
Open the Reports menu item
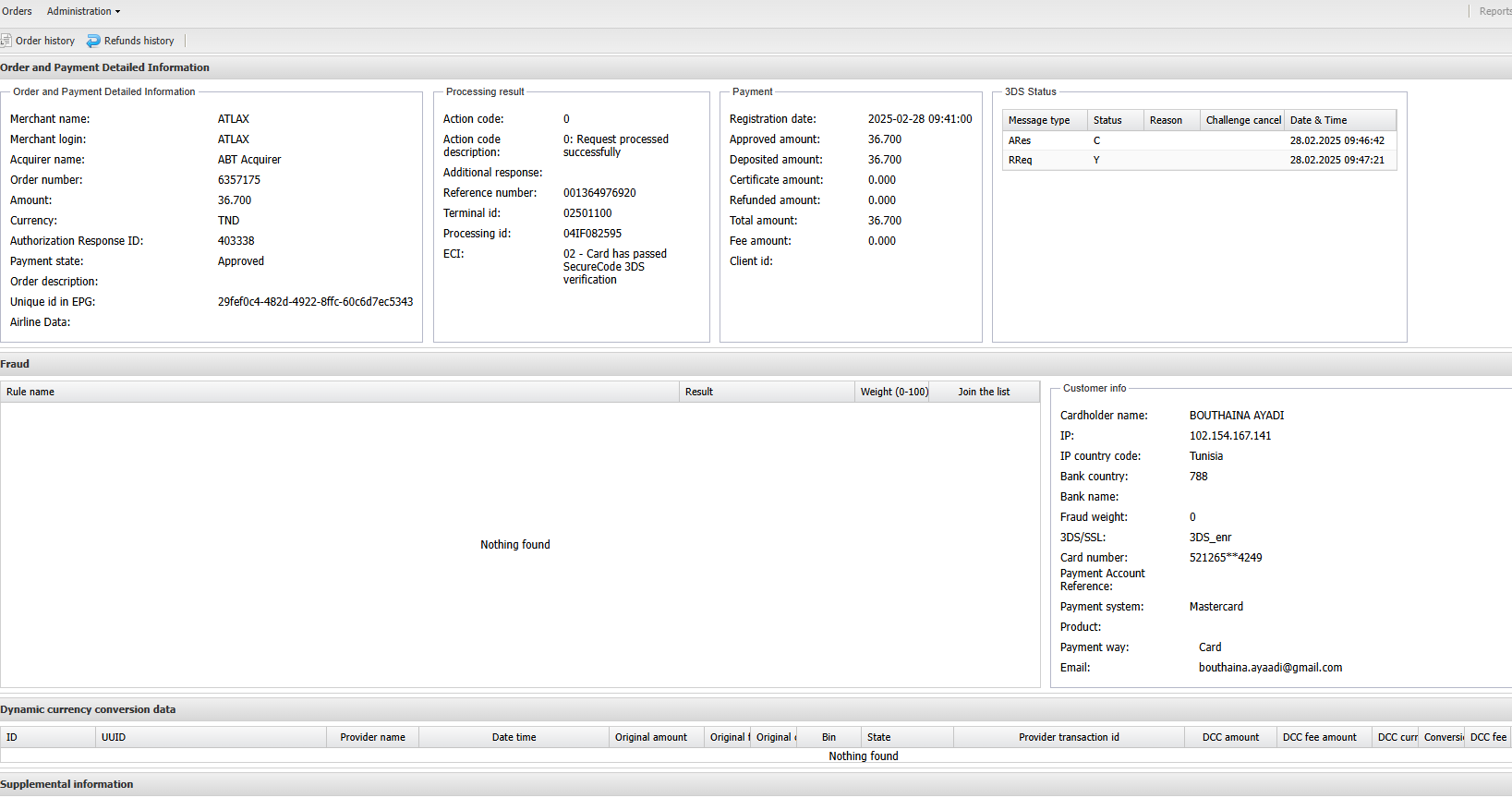(1494, 11)
